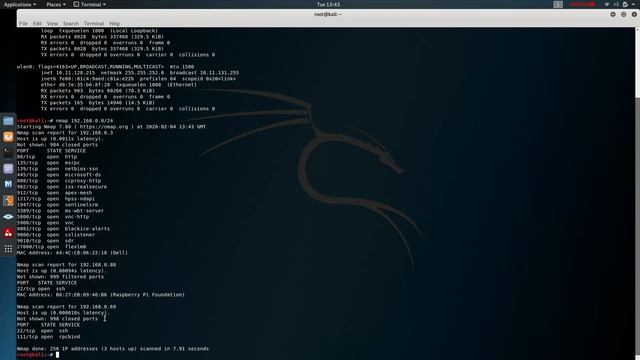The width and height of the screenshot is (640, 360).
Task: Open the clock showing Tue 13:43
Action: click(x=328, y=4)
